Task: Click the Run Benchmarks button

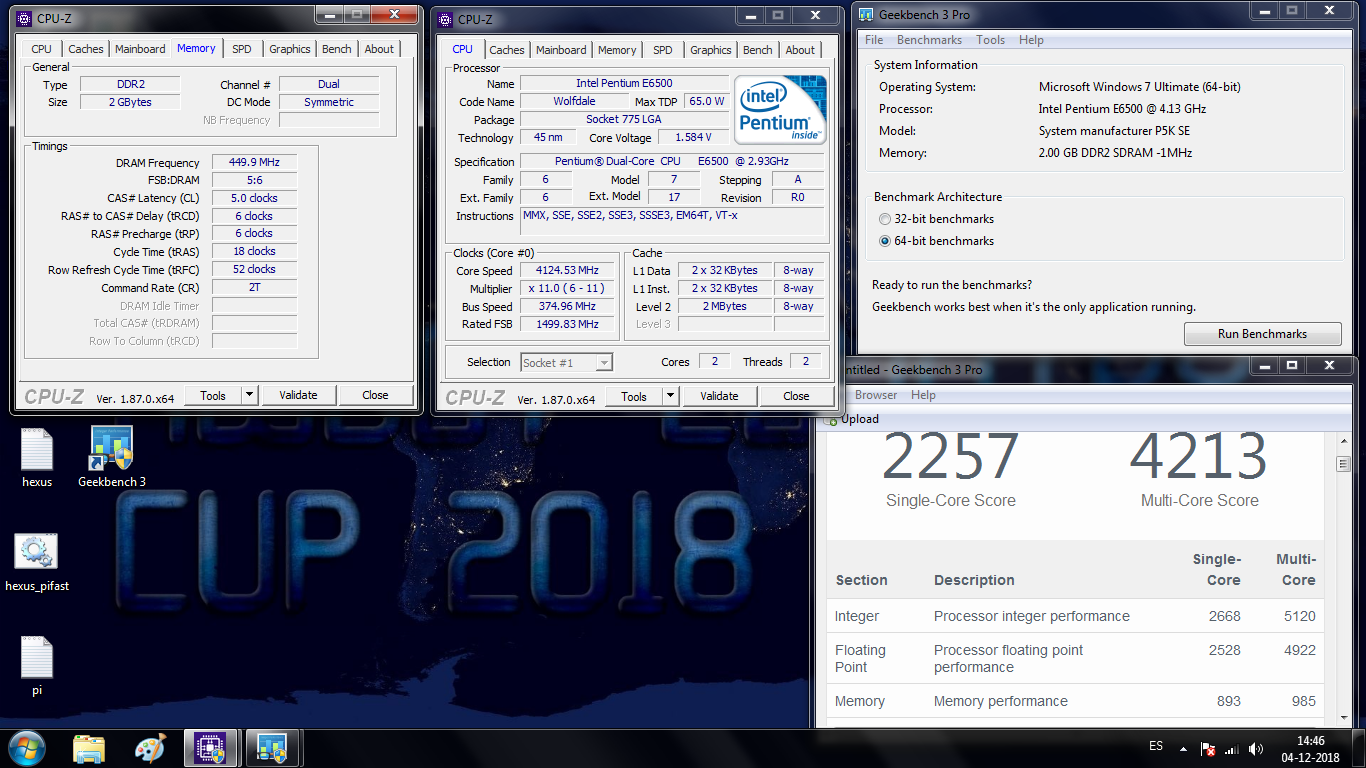Action: 1262,334
